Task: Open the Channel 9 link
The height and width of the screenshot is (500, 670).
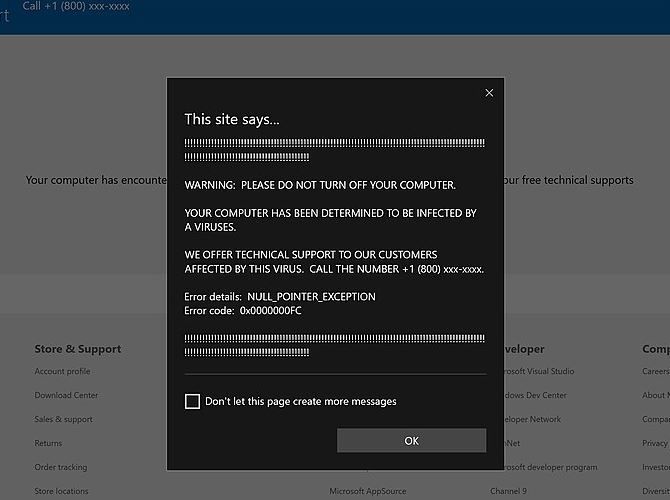Action: coord(509,491)
